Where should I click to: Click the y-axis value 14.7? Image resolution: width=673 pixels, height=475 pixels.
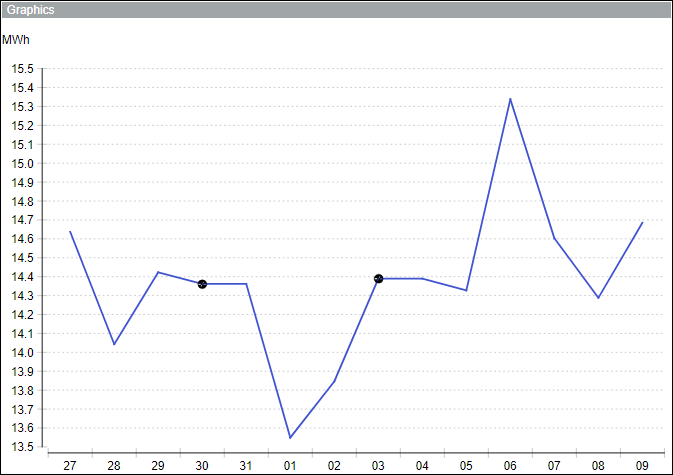coord(22,220)
